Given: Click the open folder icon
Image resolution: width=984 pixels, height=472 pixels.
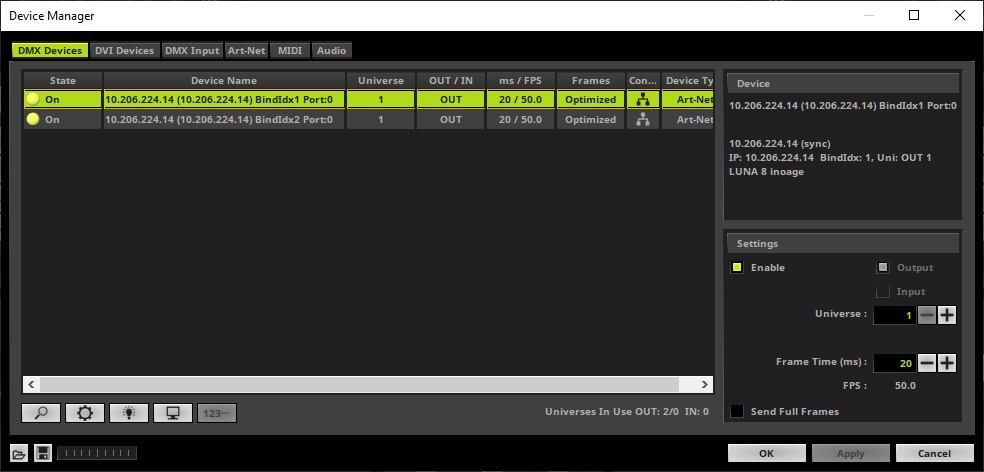Looking at the screenshot, I should [19, 453].
